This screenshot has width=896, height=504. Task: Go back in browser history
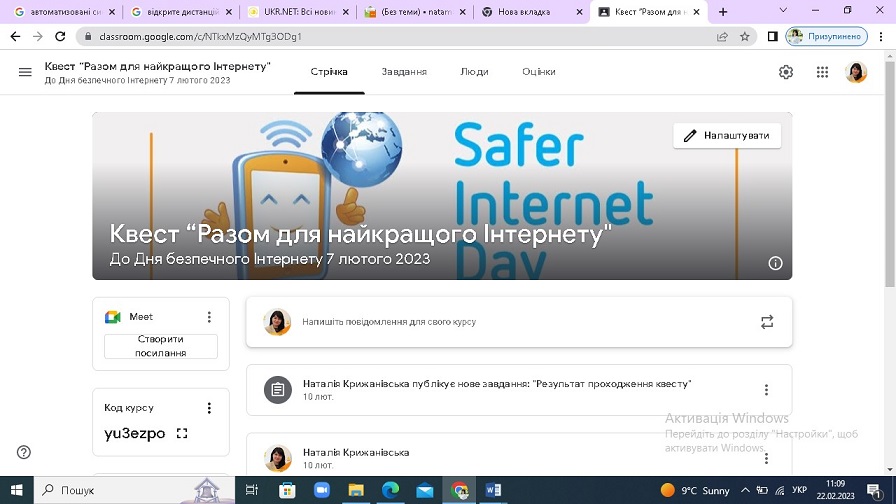tap(15, 37)
